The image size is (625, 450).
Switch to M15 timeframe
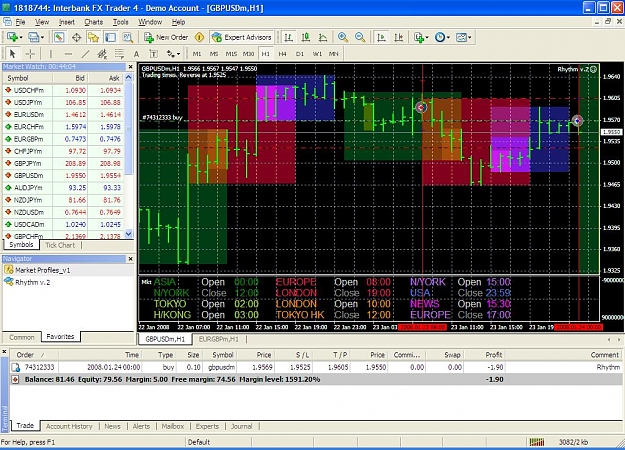(231, 53)
